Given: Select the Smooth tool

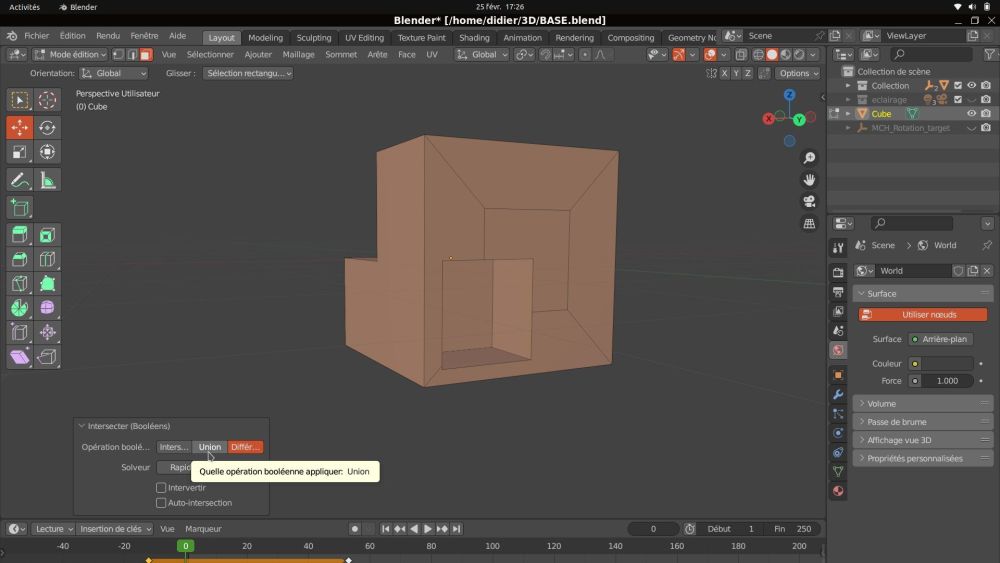Looking at the screenshot, I should (x=47, y=307).
